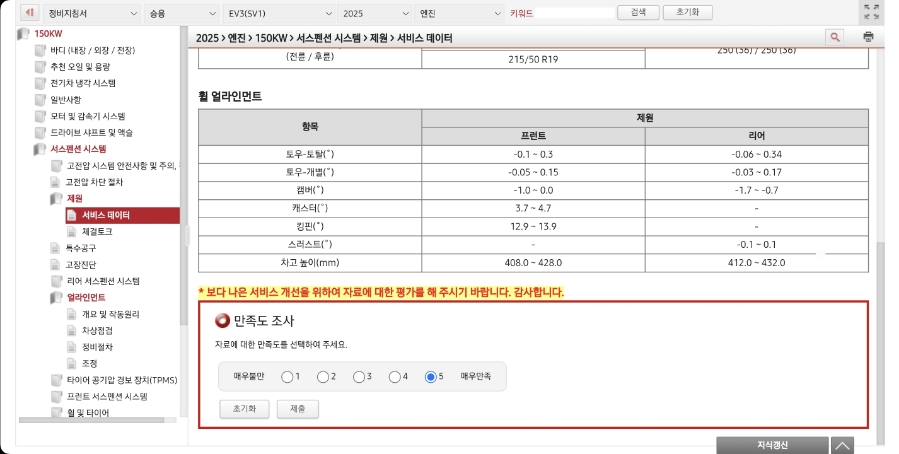
Task: Open the 휠 및 타이어 tree item
Action: 88,413
